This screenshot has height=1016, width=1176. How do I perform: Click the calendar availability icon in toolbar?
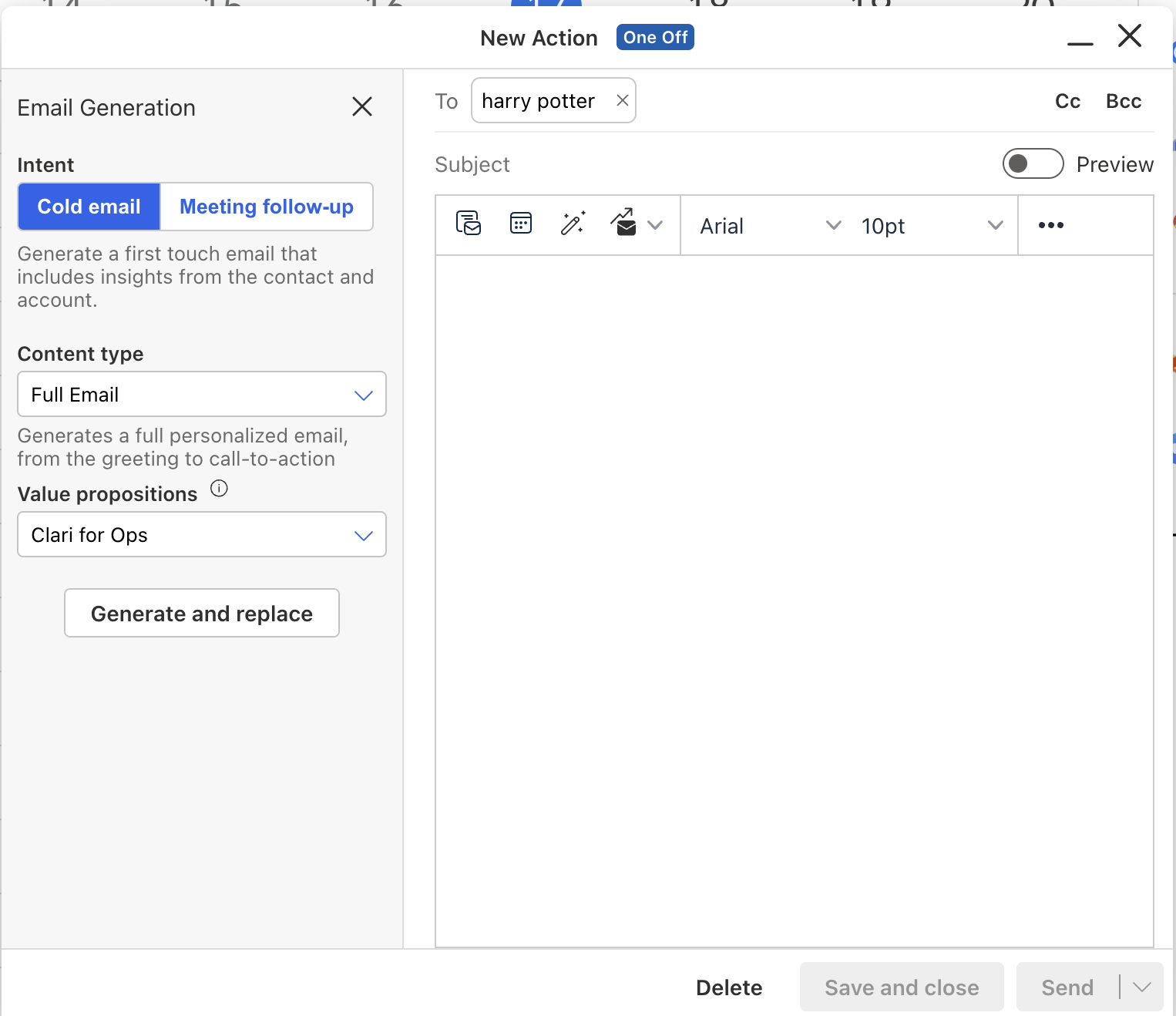tap(521, 224)
